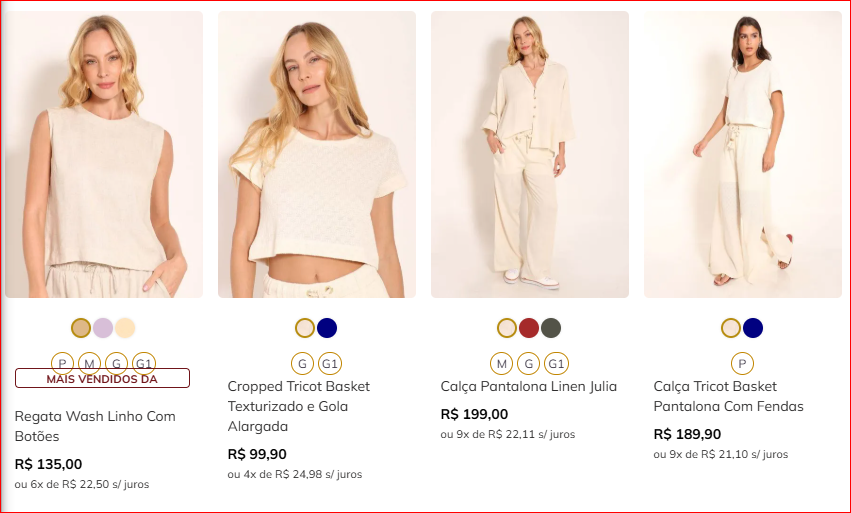Pick navy swatch for Calça Tricot Basket

(753, 328)
